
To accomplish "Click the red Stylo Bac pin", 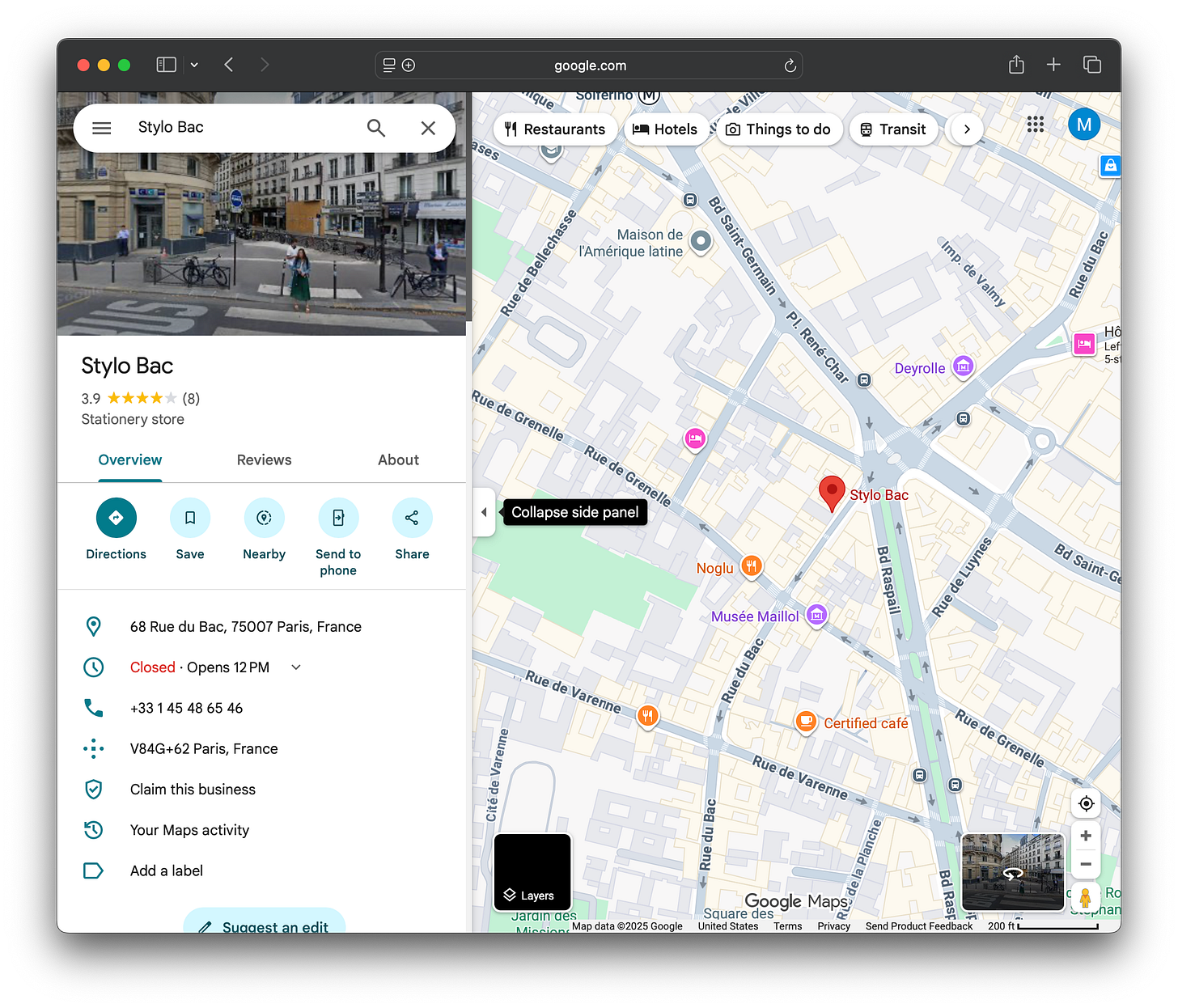I will pyautogui.click(x=832, y=493).
